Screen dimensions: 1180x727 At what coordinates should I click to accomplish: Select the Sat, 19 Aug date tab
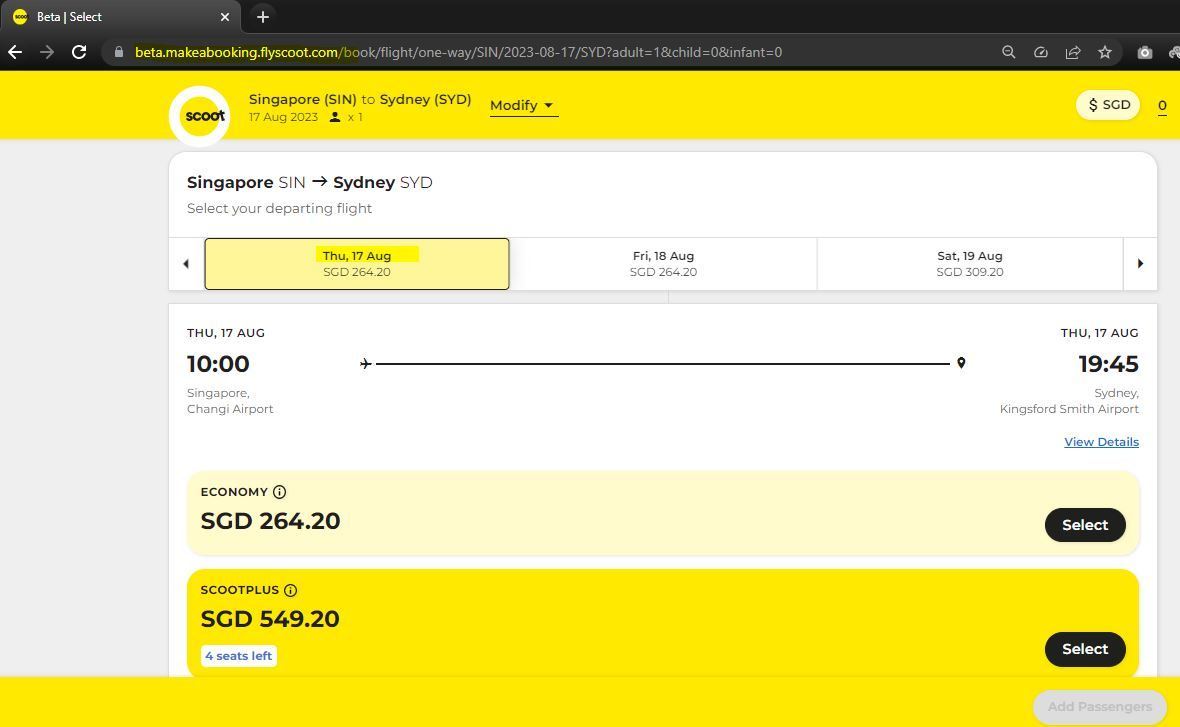click(968, 263)
